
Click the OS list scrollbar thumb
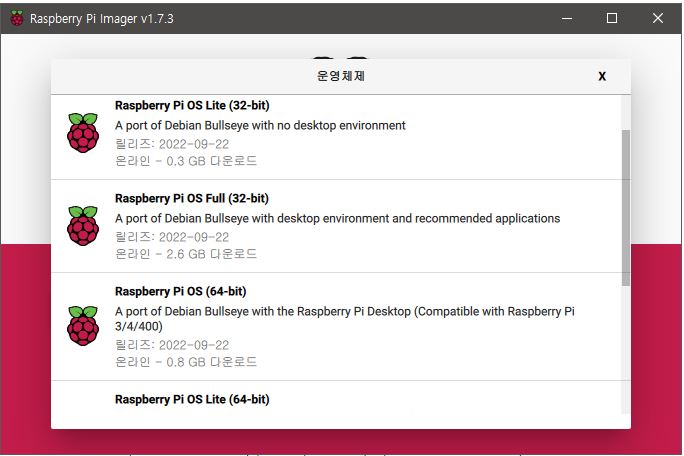[x=626, y=208]
